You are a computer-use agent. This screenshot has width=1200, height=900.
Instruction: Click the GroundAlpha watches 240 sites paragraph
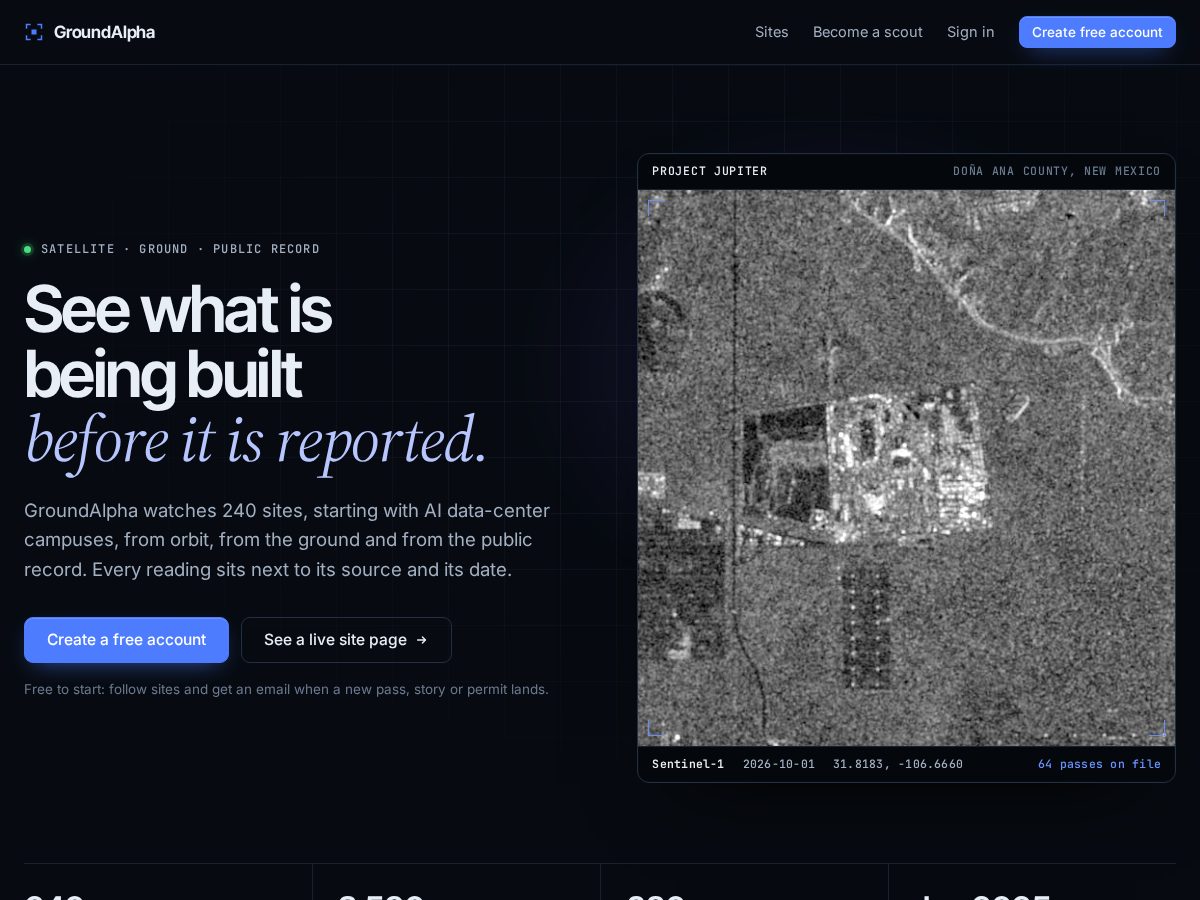click(x=287, y=540)
